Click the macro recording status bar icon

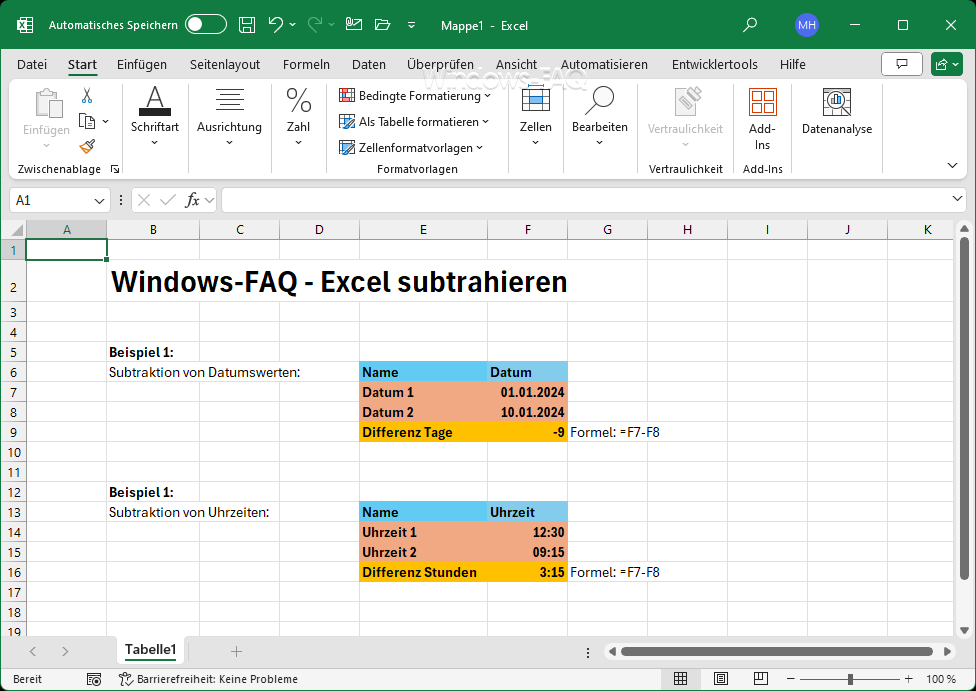[93, 679]
